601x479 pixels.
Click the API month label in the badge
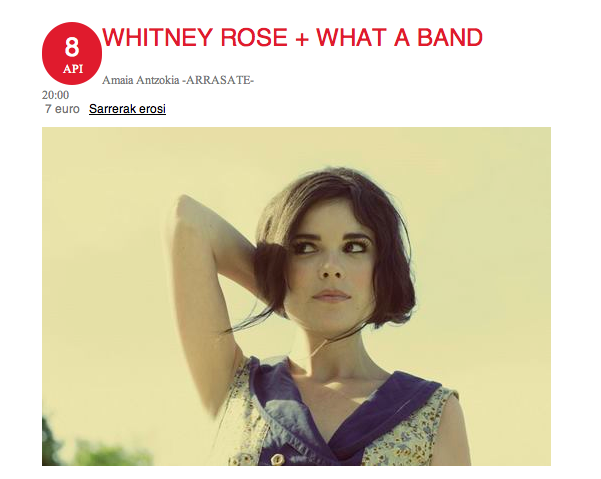(x=73, y=69)
